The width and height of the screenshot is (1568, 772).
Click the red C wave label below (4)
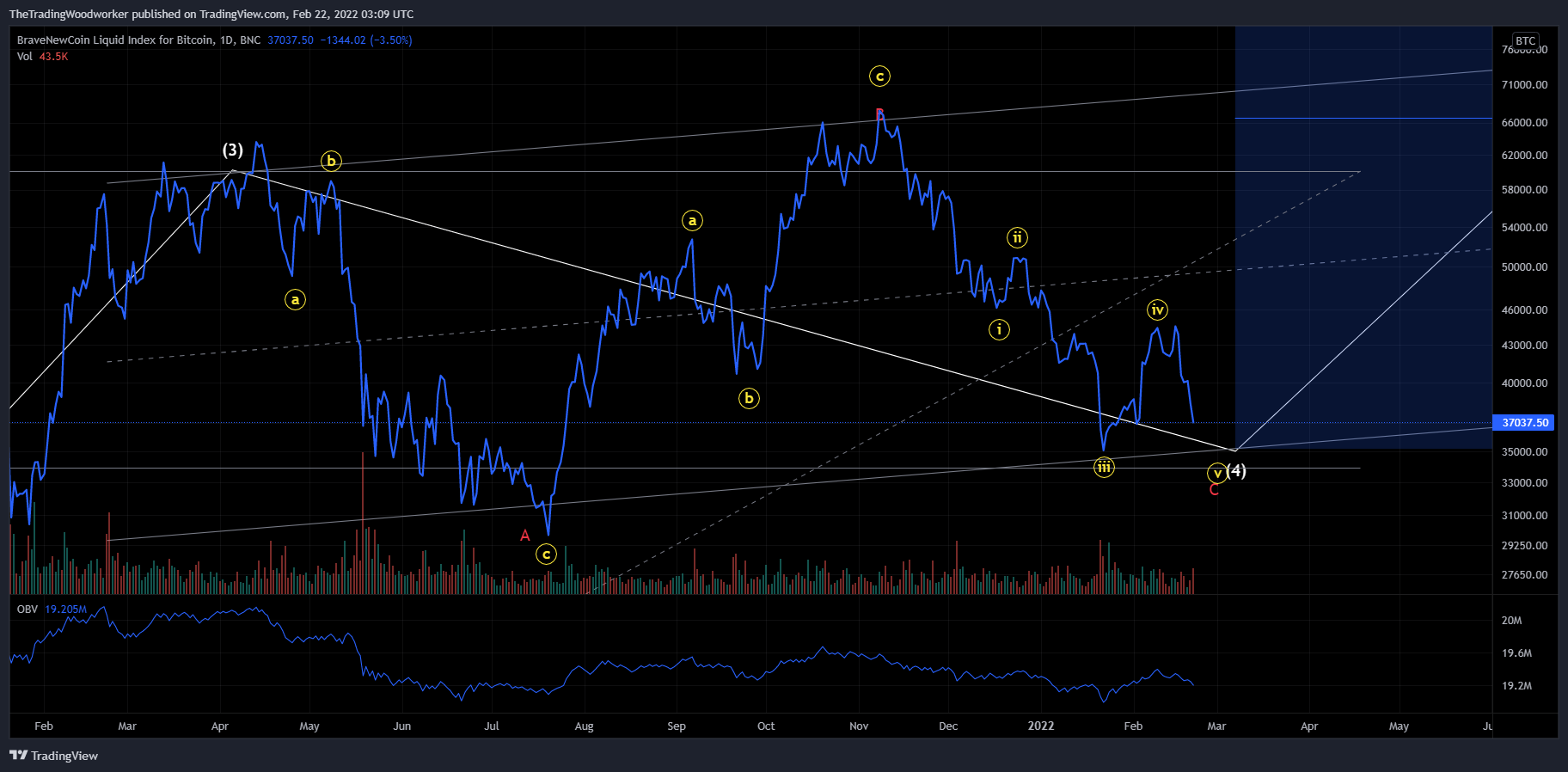click(x=1214, y=490)
